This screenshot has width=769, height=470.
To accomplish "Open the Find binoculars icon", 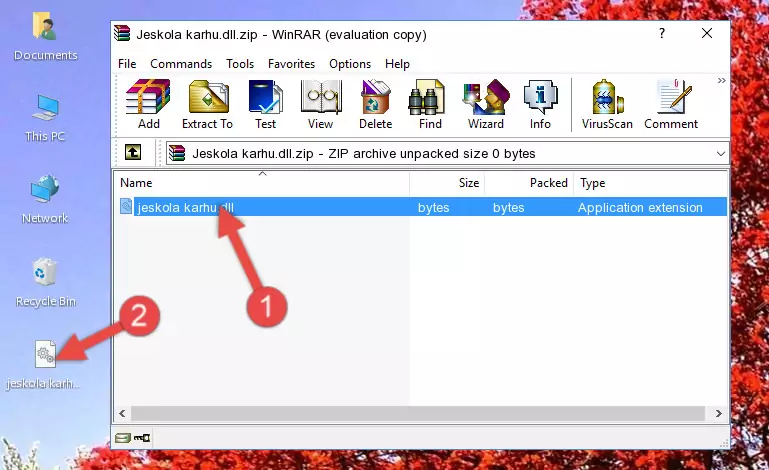I will pos(430,104).
